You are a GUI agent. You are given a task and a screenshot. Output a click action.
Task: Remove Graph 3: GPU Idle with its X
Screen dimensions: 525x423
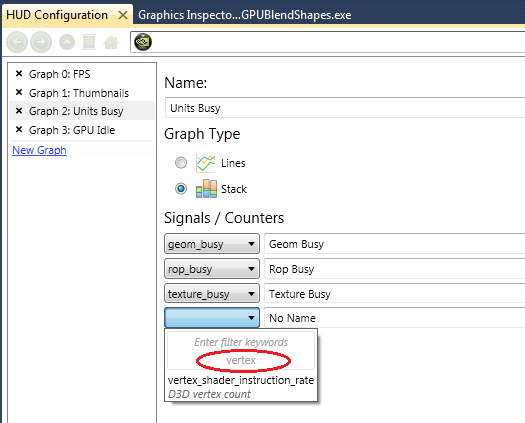click(19, 129)
